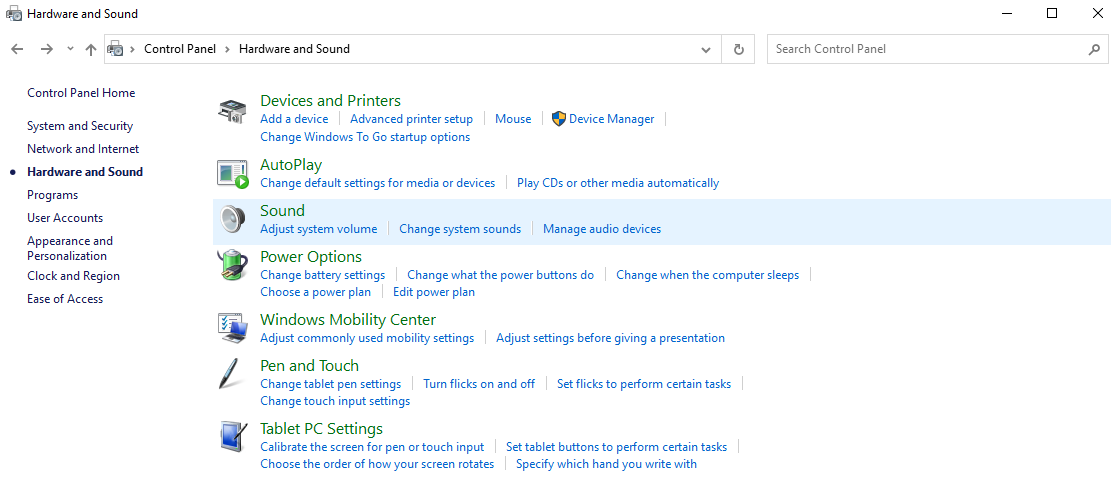
Task: Click the title bar window icon
Action: [x=14, y=14]
